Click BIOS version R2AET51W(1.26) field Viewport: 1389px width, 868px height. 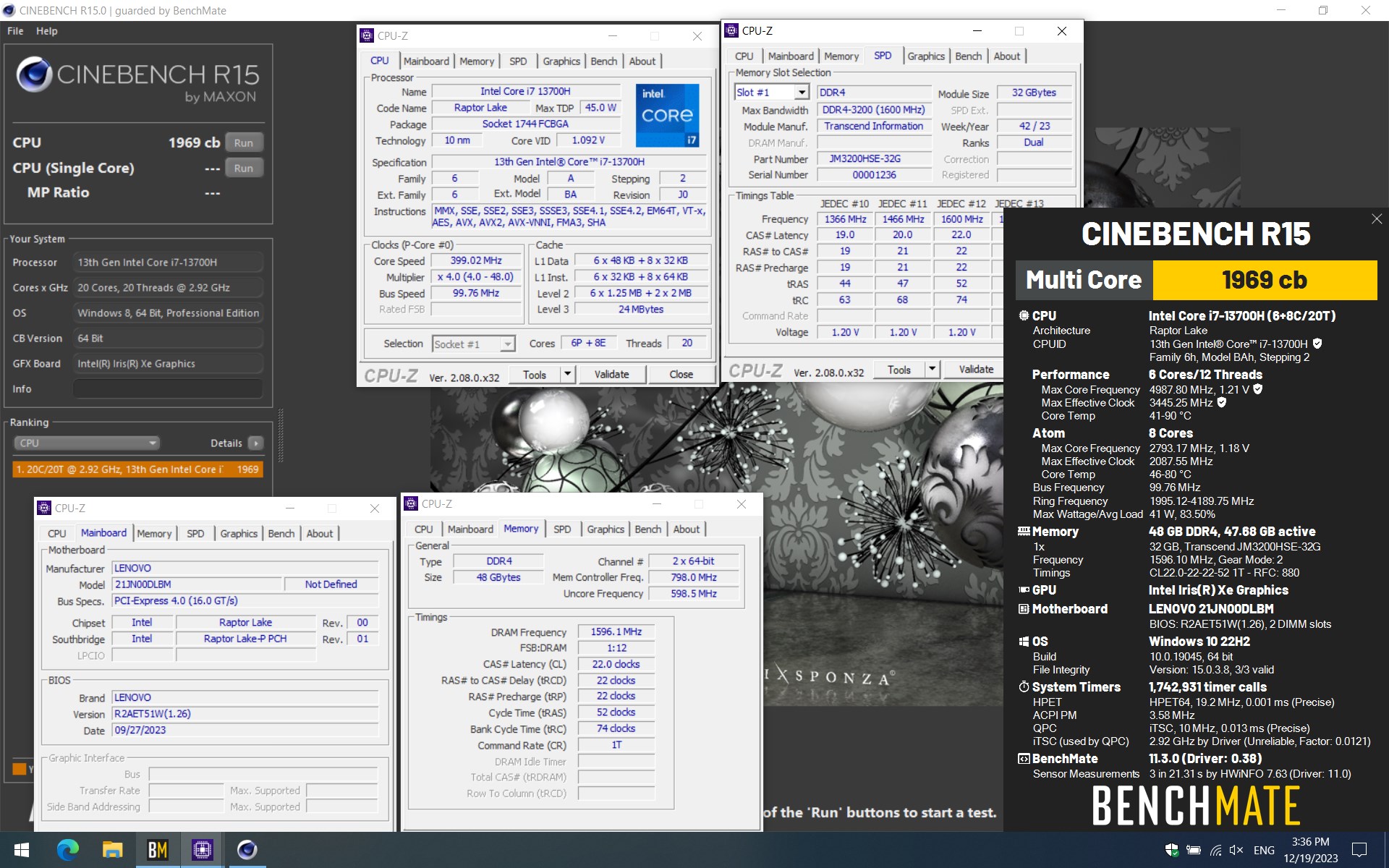tap(245, 714)
